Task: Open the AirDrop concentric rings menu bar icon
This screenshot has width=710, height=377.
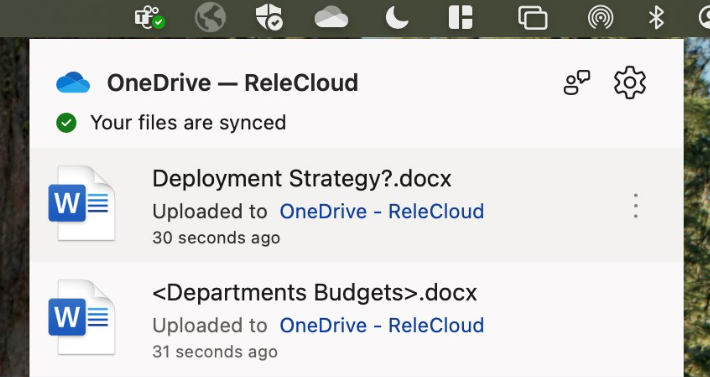Action: [600, 19]
